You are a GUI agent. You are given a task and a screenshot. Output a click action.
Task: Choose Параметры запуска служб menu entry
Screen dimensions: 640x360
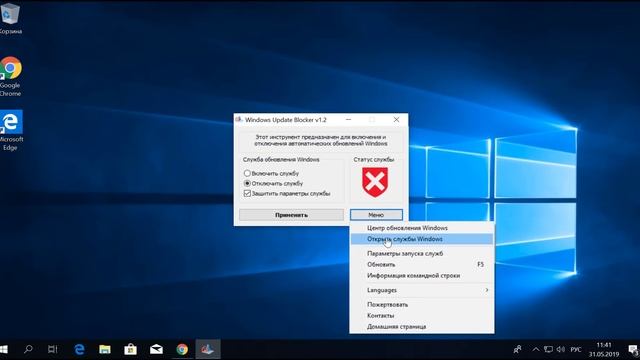tap(422, 253)
